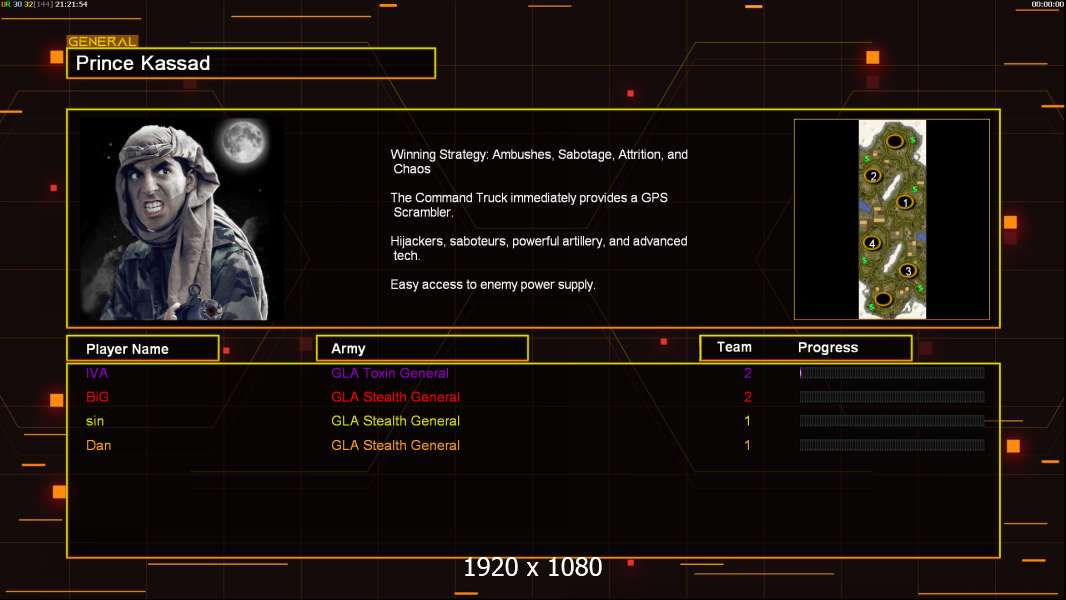Viewport: 1066px width, 600px height.
Task: Open the map preview thumbnail
Action: coord(891,219)
